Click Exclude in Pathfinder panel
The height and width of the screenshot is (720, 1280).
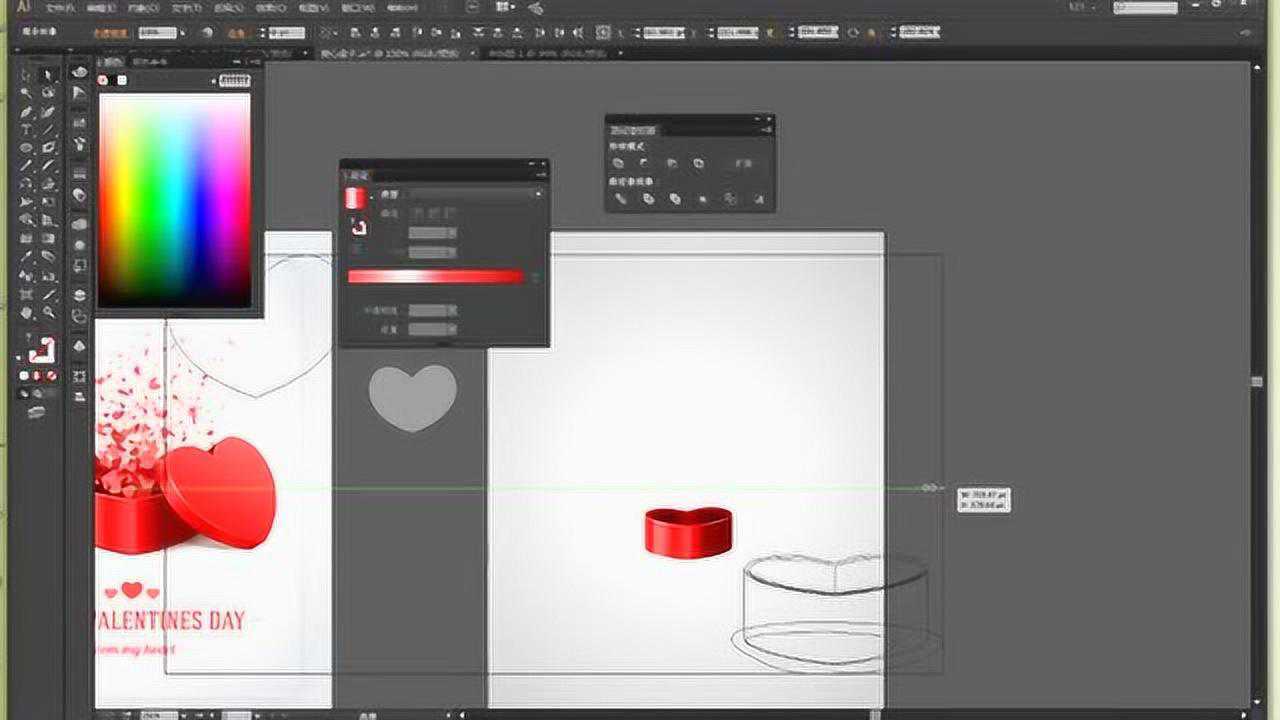(x=698, y=163)
